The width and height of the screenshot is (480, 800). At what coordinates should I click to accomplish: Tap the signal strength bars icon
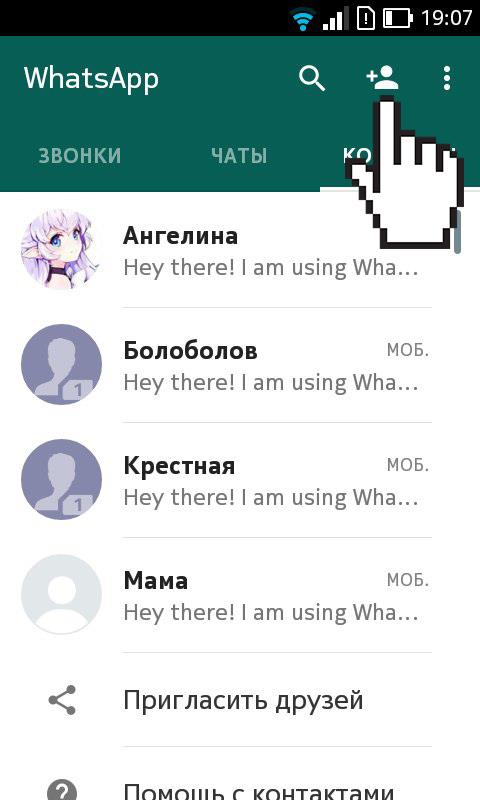pyautogui.click(x=336, y=19)
